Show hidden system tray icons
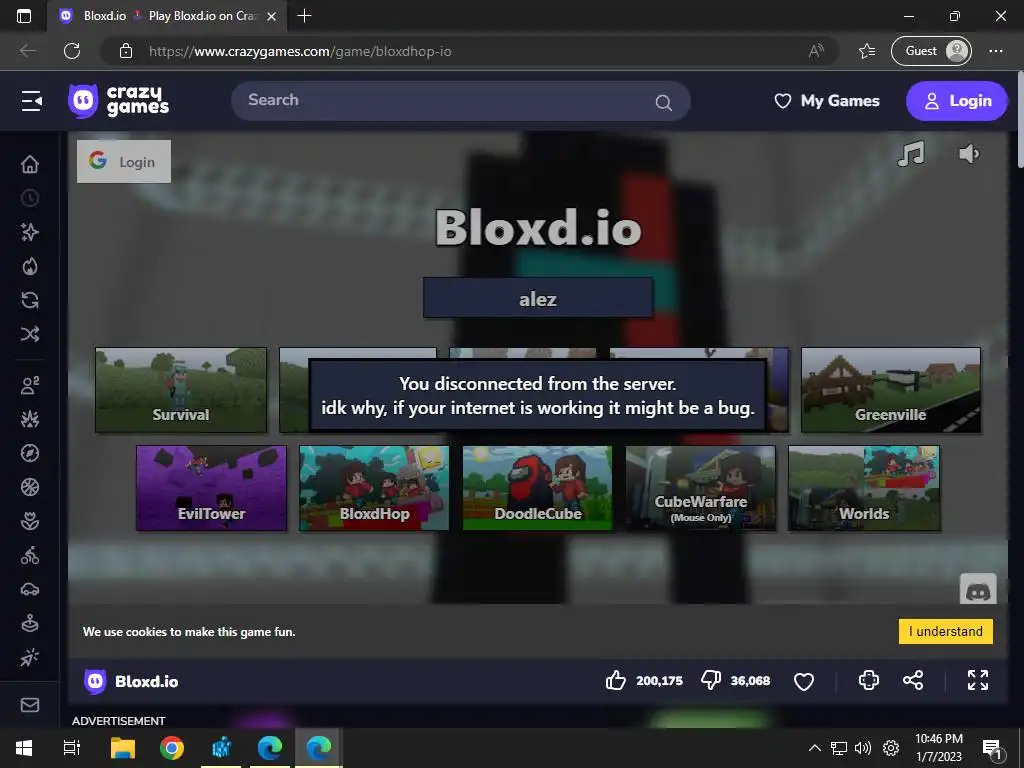 (815, 748)
